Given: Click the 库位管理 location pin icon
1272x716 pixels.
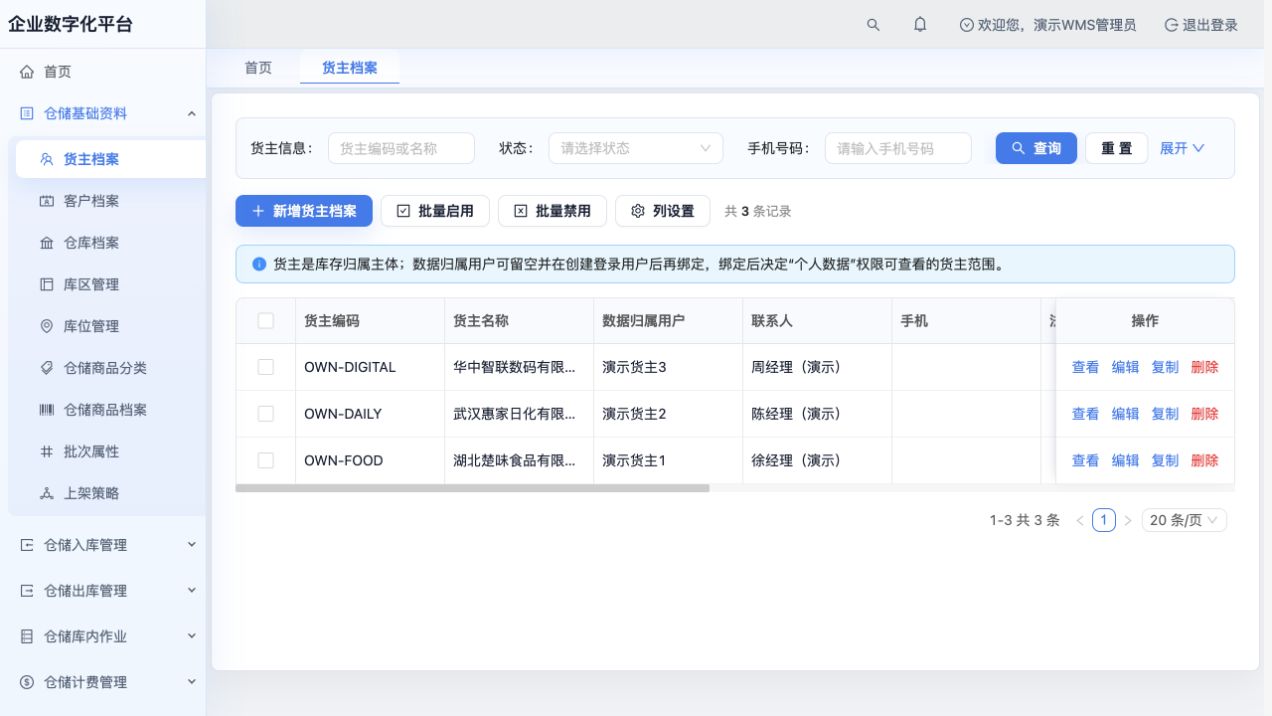Looking at the screenshot, I should pos(46,326).
